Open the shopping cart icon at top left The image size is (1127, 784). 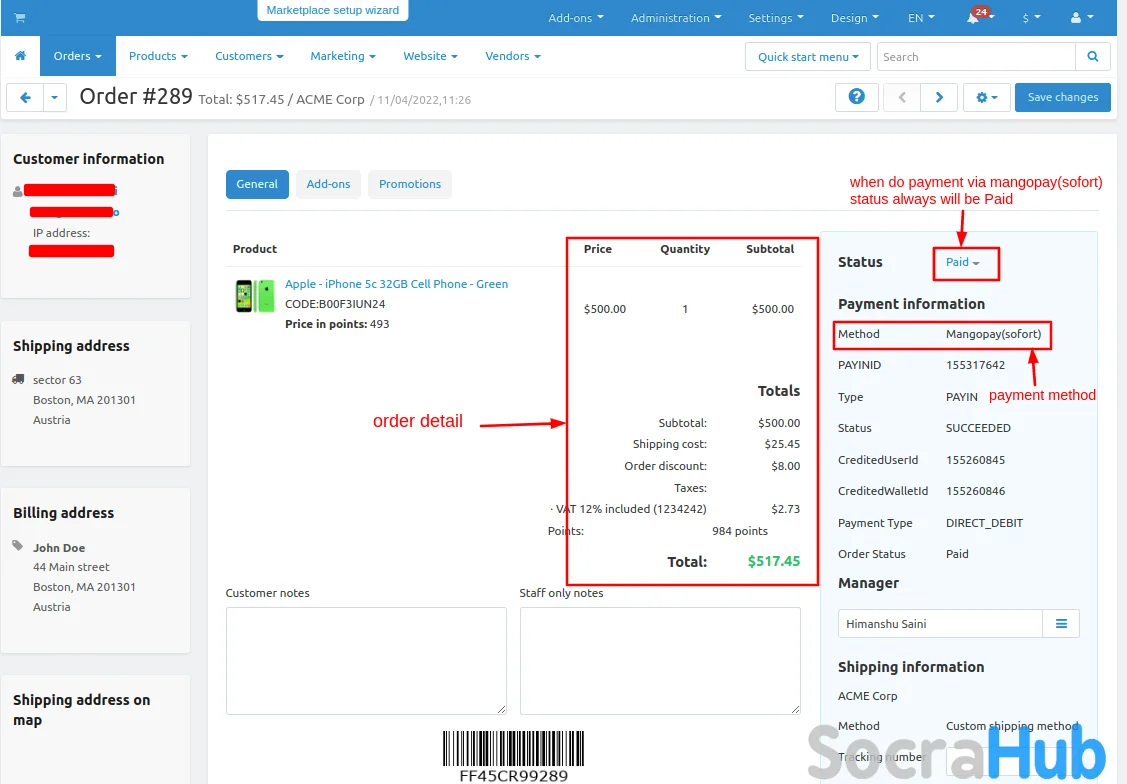point(20,18)
